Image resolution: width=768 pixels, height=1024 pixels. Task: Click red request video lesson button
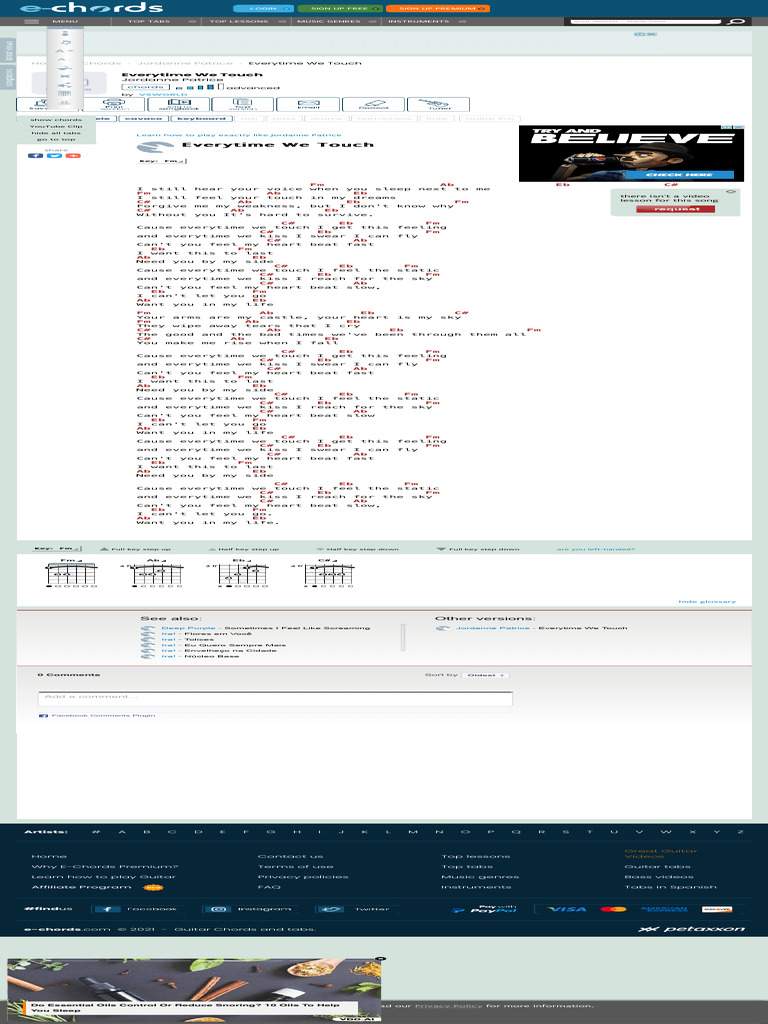click(676, 209)
